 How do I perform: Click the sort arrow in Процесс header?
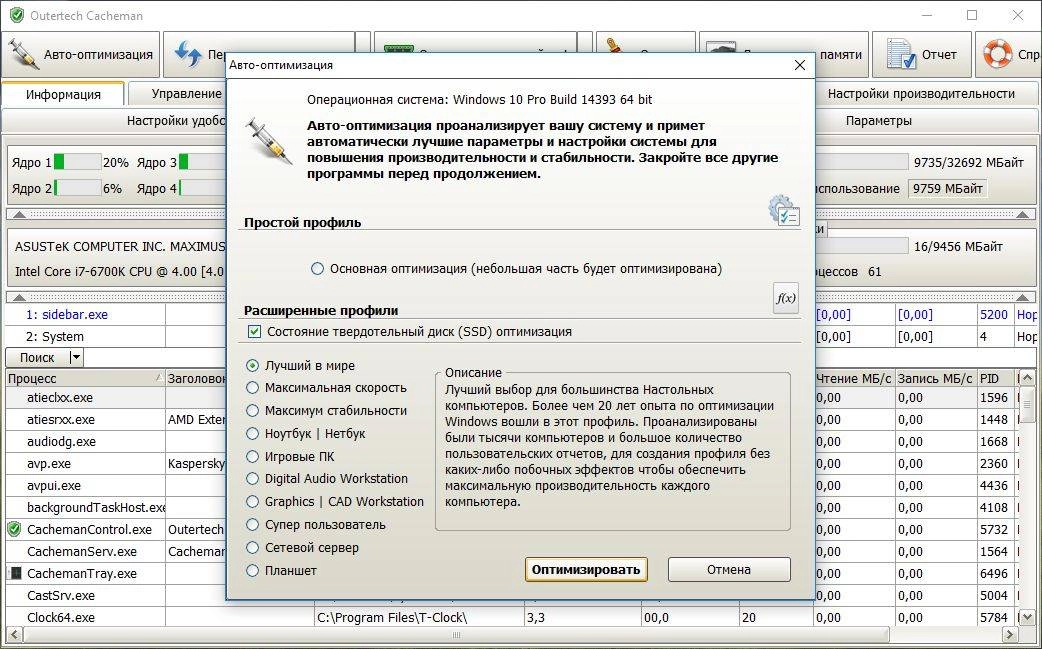(158, 378)
